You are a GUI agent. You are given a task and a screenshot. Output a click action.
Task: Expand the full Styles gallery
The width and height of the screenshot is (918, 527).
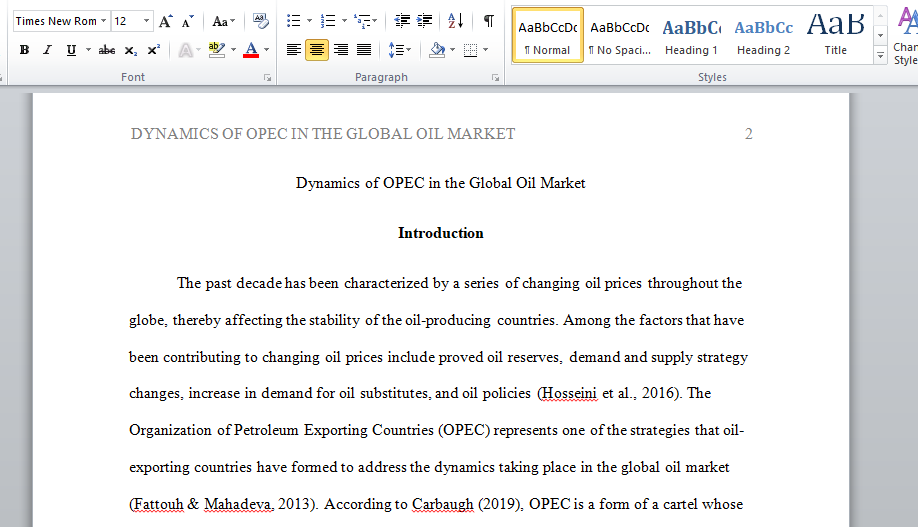click(881, 55)
